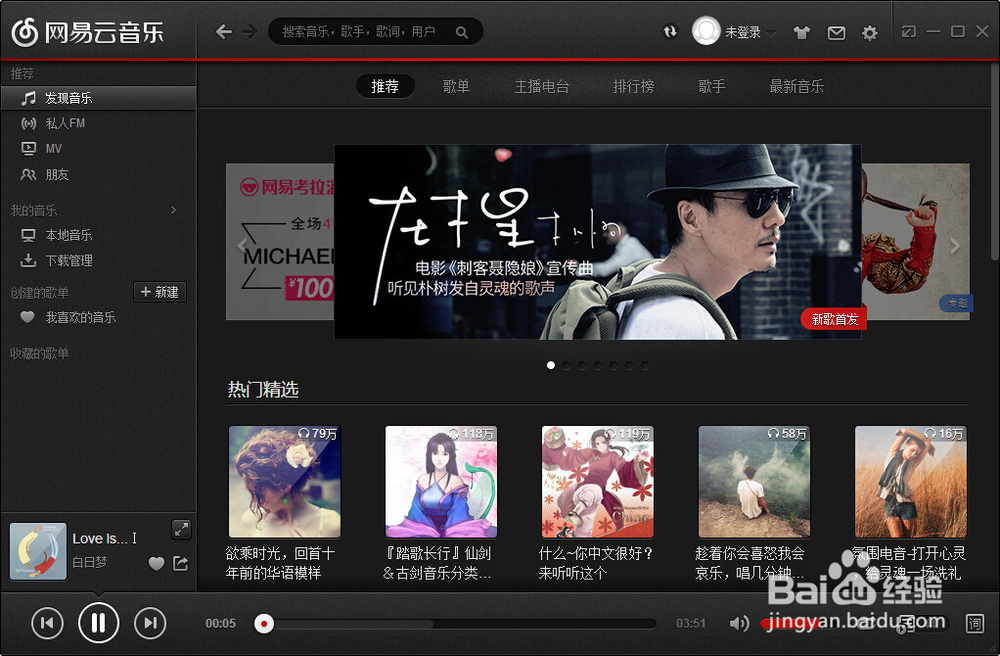Viewport: 1000px width, 656px height.
Task: Show next banner with right arrow
Action: [x=955, y=245]
